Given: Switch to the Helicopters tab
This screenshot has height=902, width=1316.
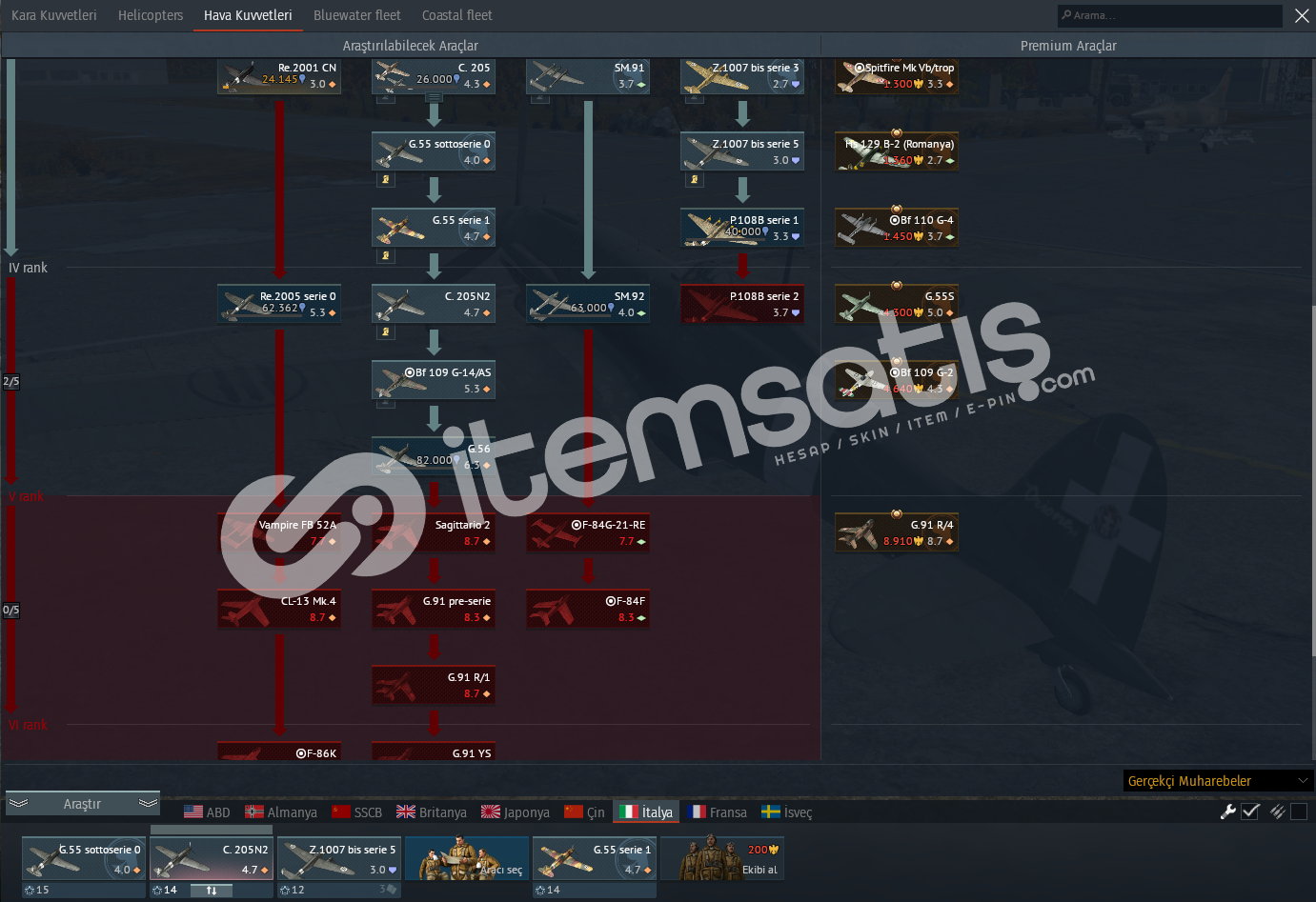Looking at the screenshot, I should [151, 15].
